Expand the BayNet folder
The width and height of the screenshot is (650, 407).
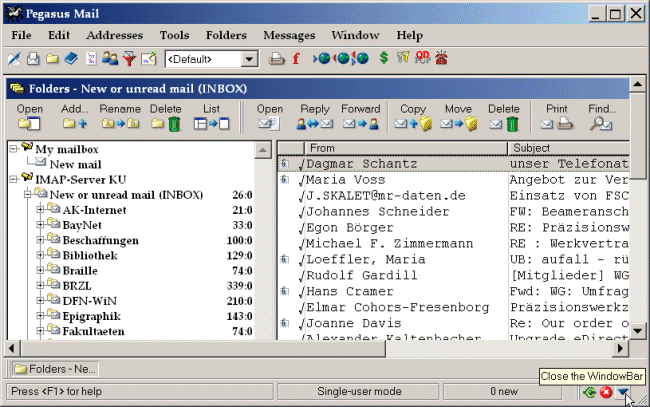40,225
